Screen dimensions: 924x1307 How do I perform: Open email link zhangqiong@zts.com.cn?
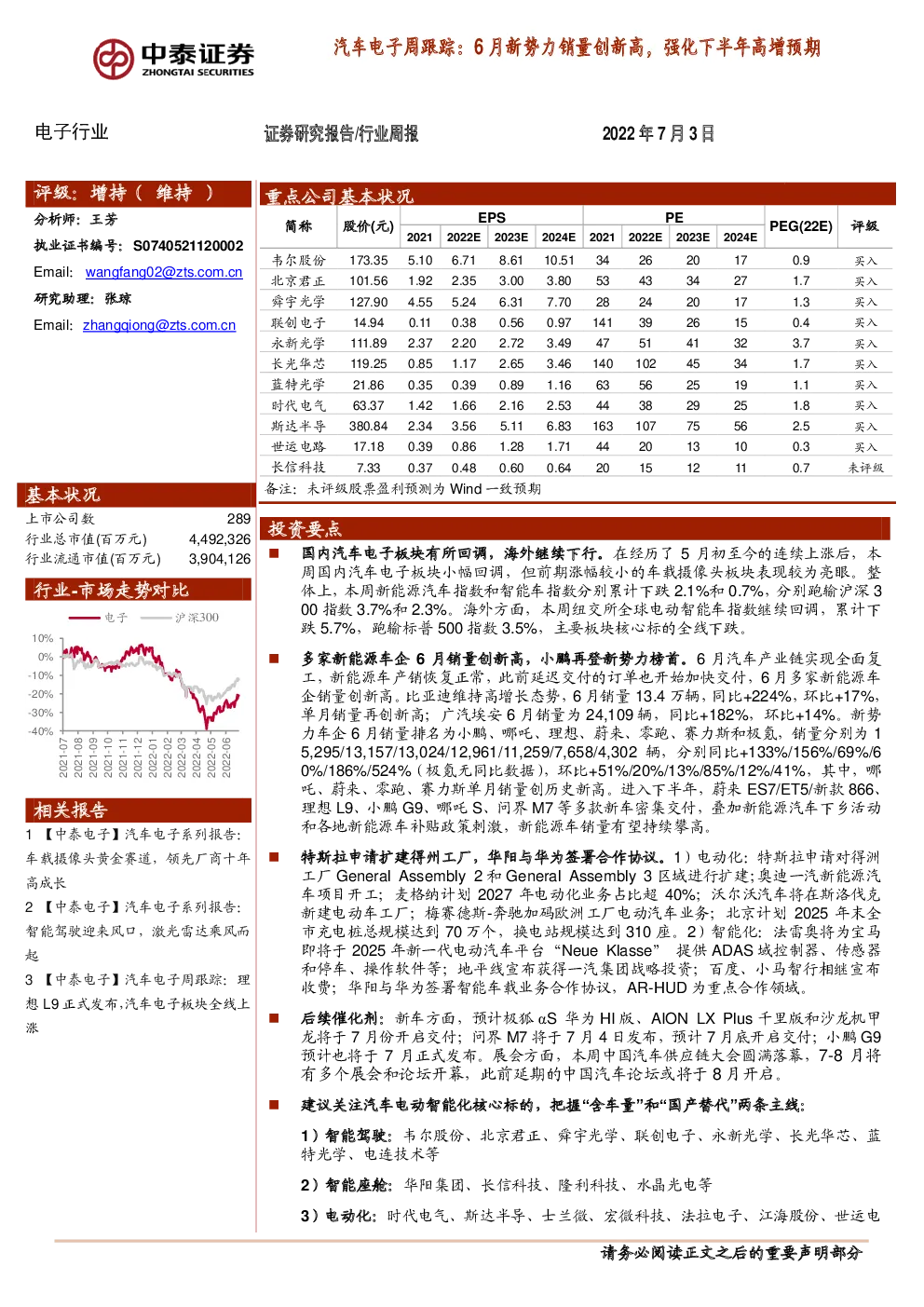click(159, 325)
